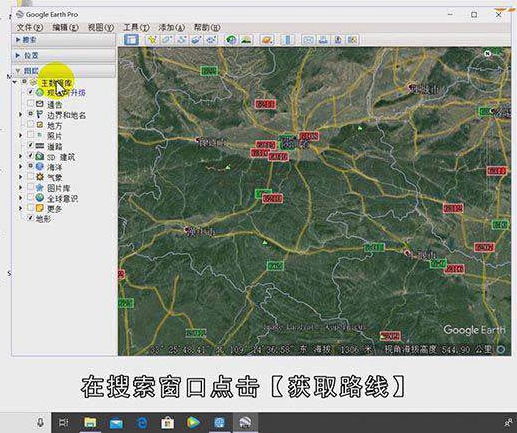This screenshot has height=433, width=517.
Task: Open the Mail app from taskbar
Action: click(x=116, y=423)
